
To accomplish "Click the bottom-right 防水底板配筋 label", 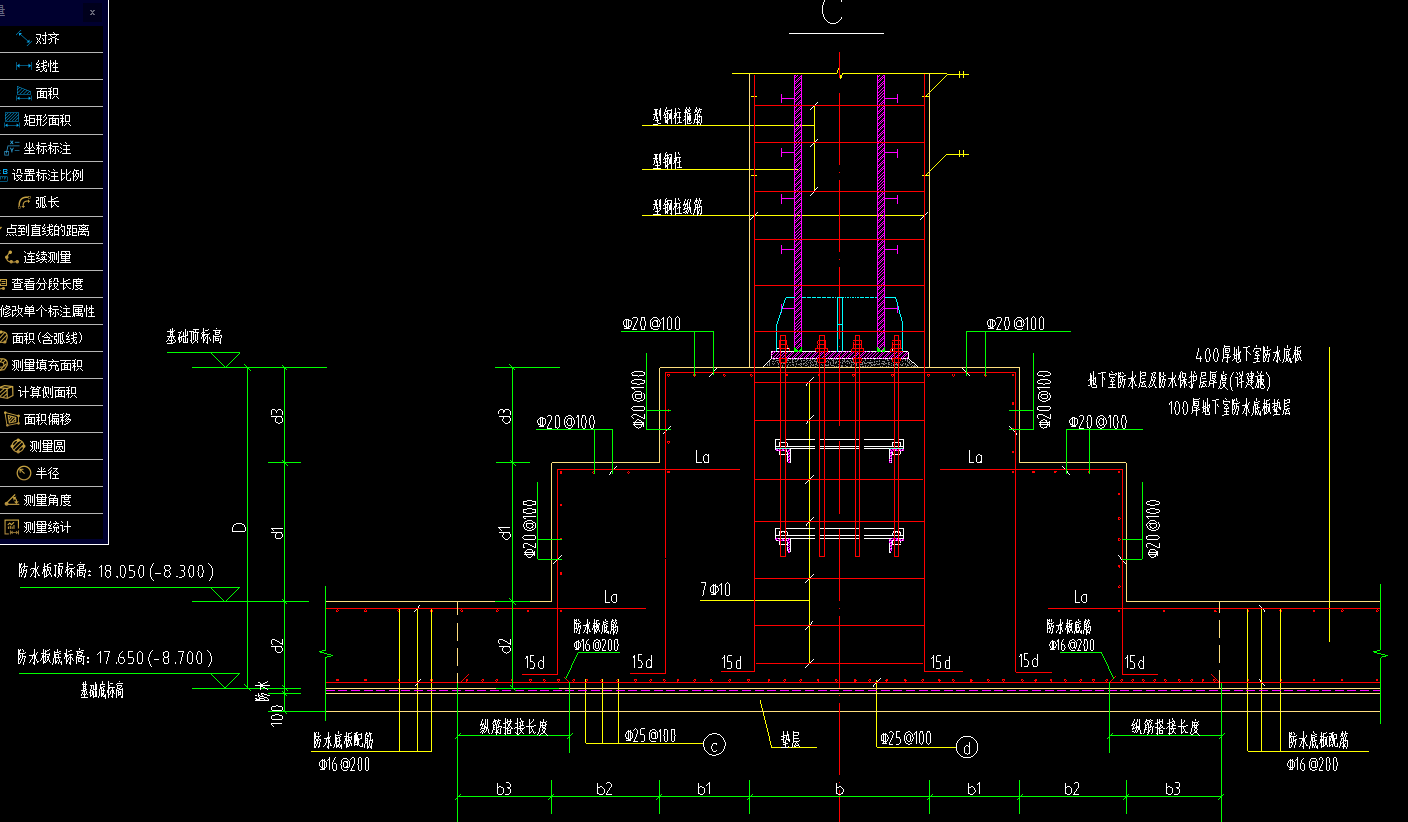I will [1318, 741].
